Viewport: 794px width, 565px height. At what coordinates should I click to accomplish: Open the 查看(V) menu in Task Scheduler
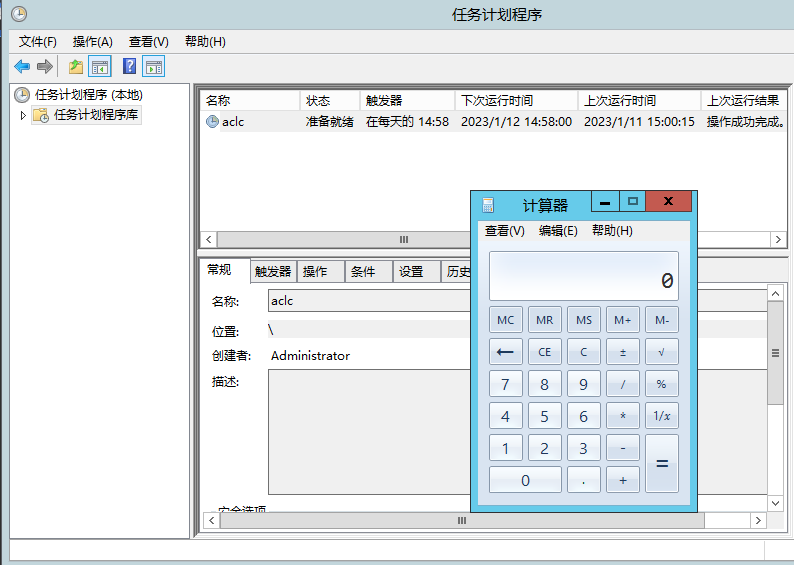pos(148,42)
